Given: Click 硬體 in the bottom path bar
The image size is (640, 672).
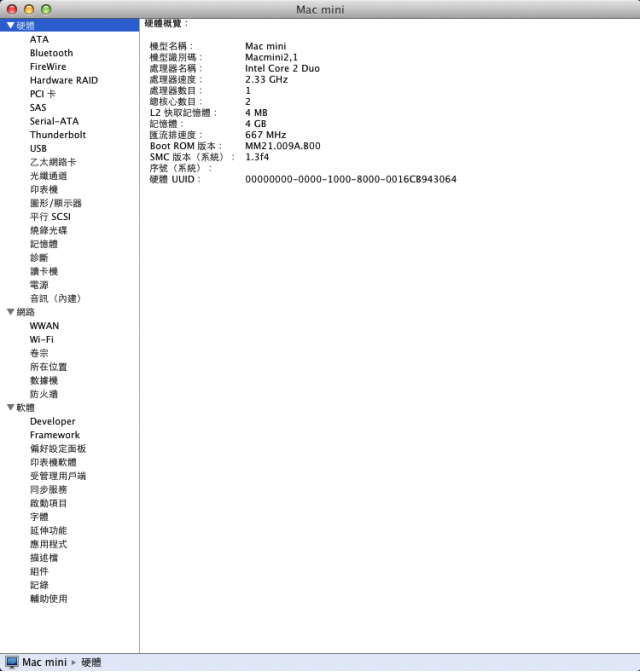Looking at the screenshot, I should (x=91, y=663).
